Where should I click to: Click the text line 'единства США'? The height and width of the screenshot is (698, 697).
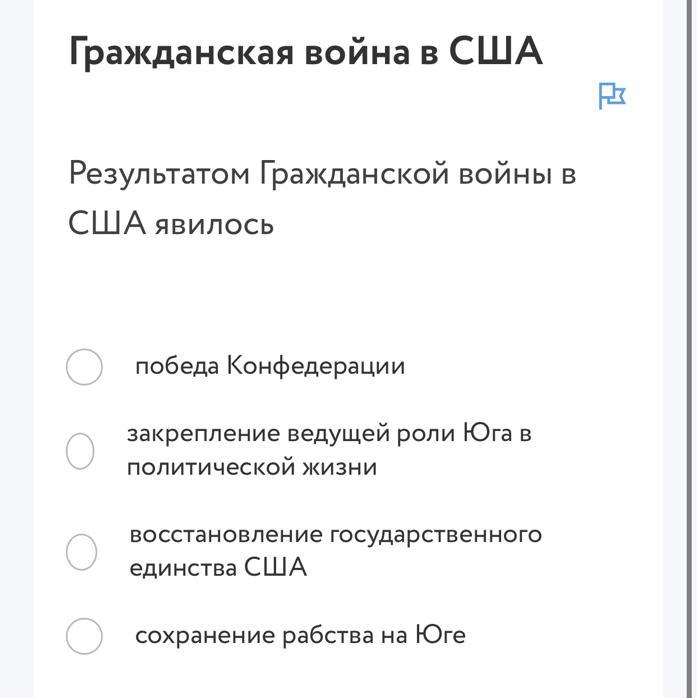[x=218, y=568]
